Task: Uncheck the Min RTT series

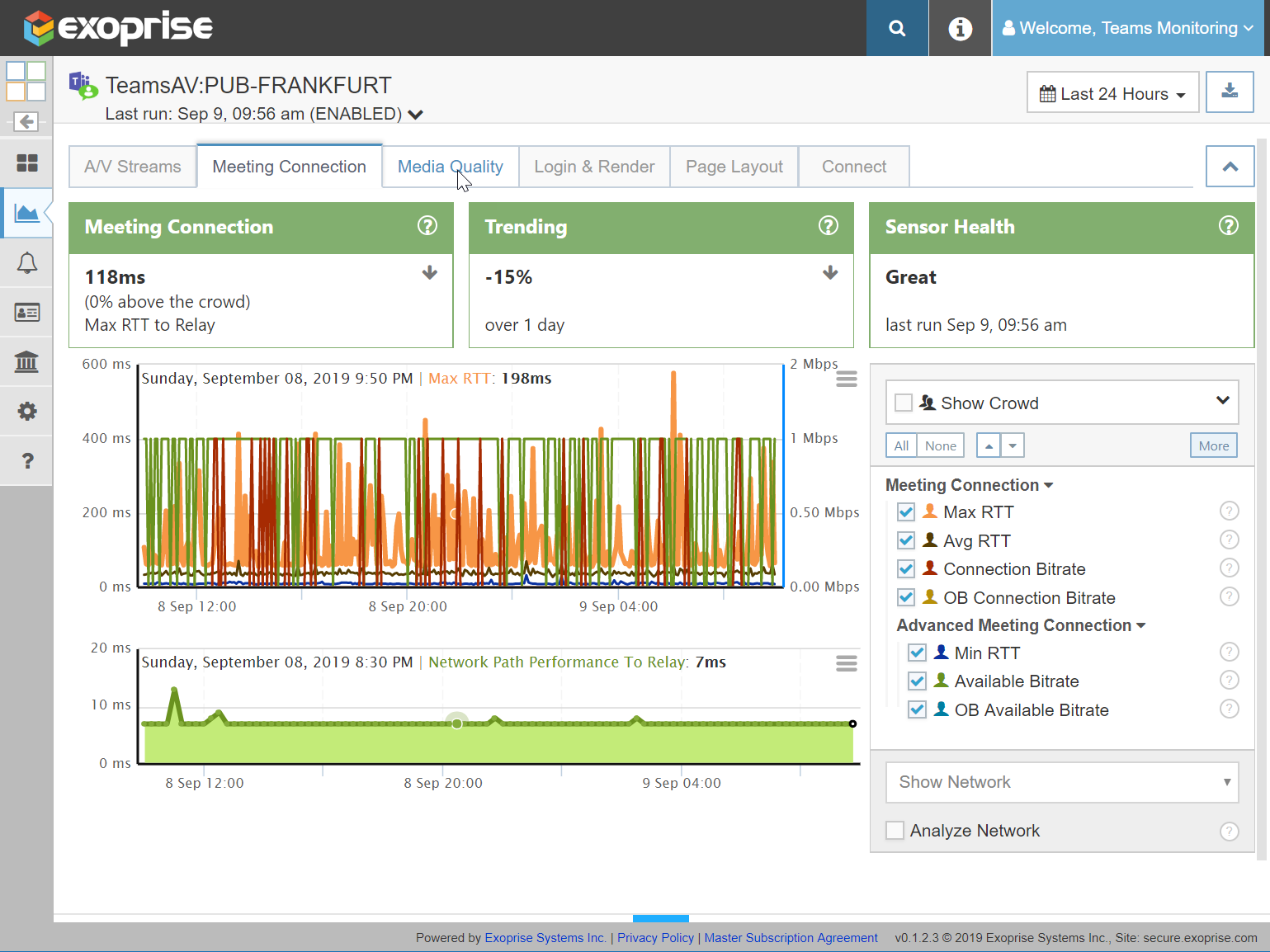Action: point(917,653)
